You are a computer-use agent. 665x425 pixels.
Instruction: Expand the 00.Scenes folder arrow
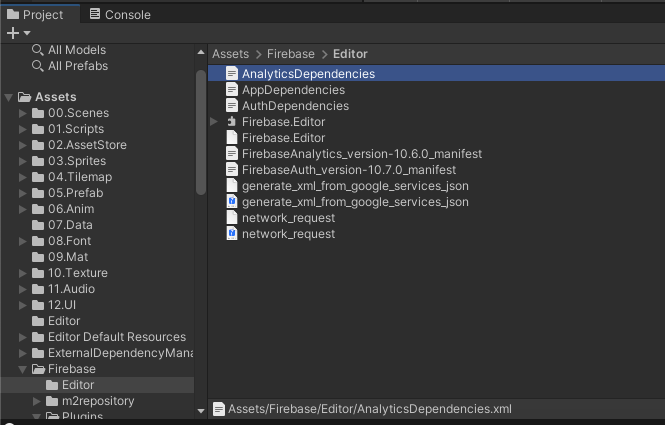point(23,113)
